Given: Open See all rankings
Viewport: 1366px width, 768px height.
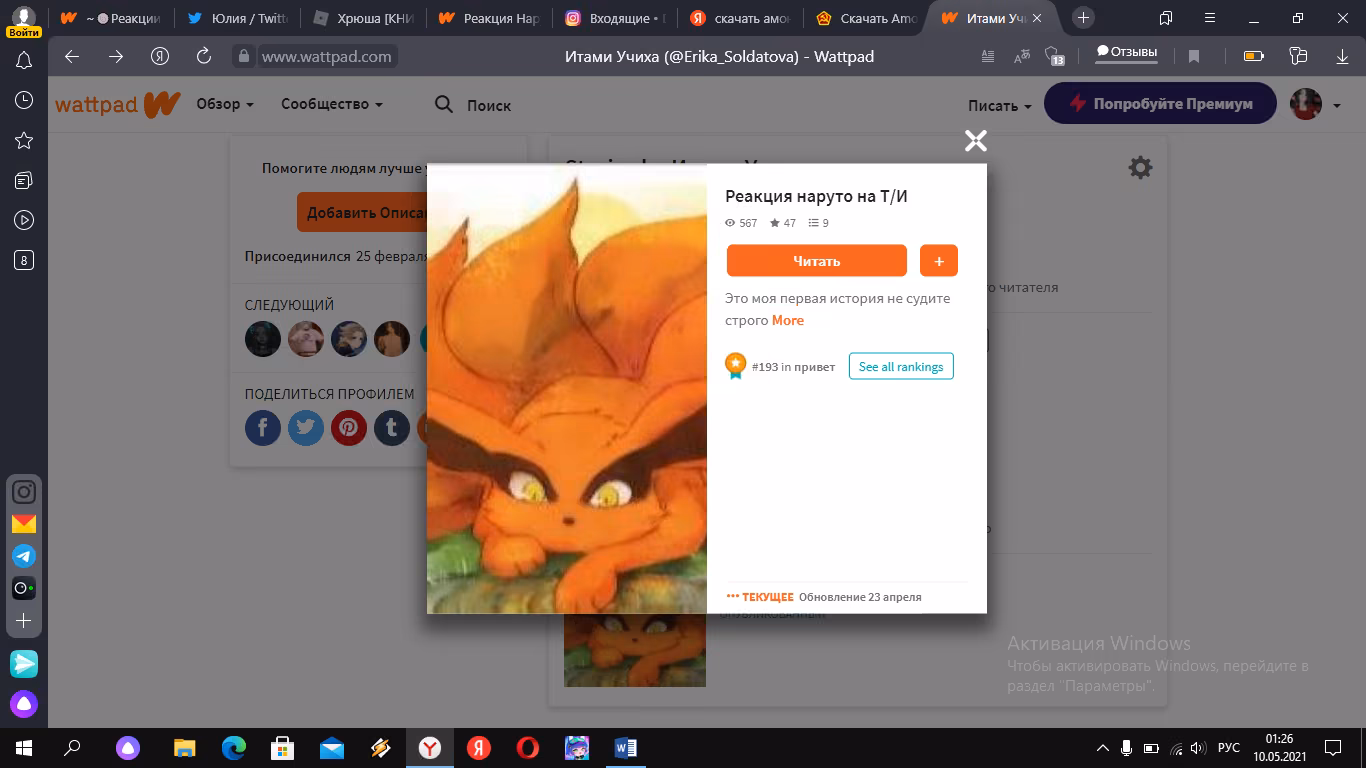Looking at the screenshot, I should point(901,366).
